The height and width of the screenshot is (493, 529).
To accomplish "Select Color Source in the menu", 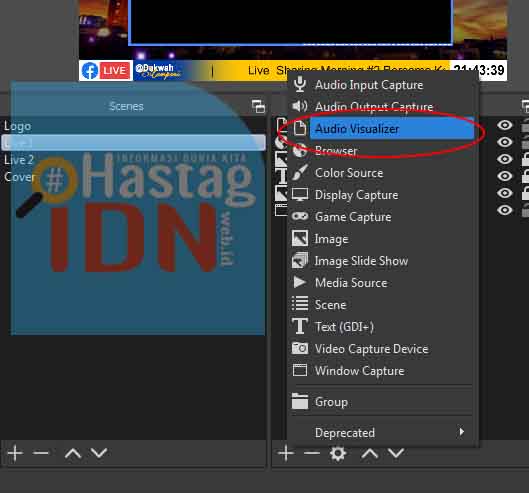I will (x=349, y=173).
